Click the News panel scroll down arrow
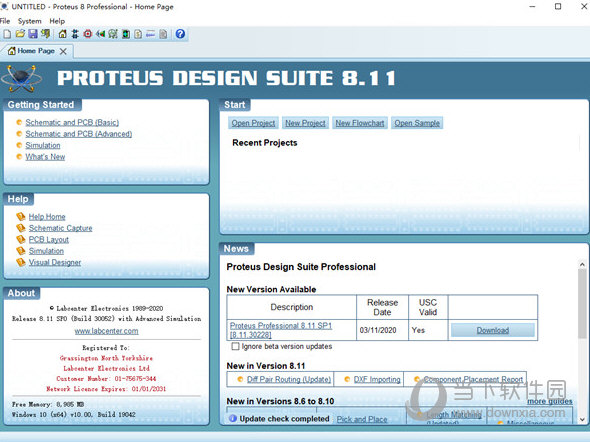The image size is (590, 442). click(582, 419)
